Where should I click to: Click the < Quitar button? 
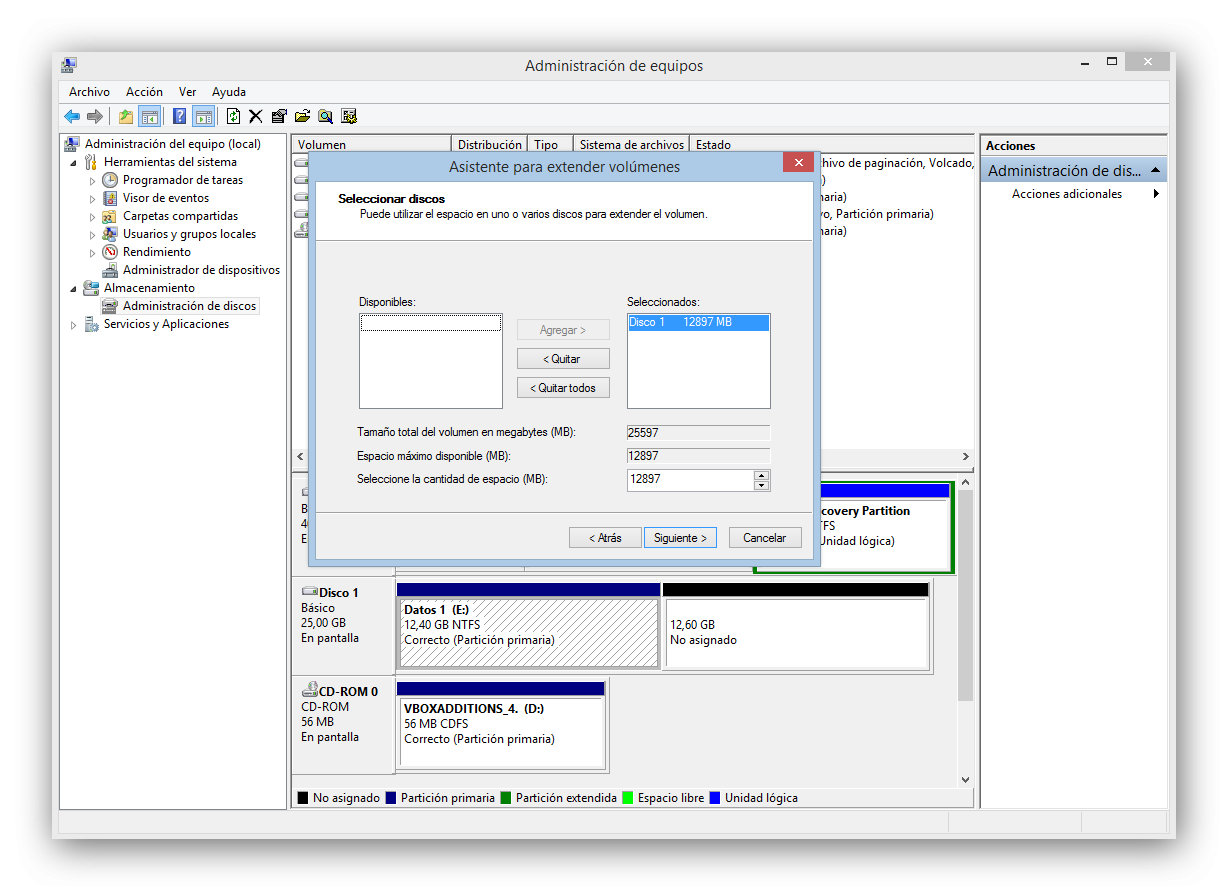coord(563,359)
